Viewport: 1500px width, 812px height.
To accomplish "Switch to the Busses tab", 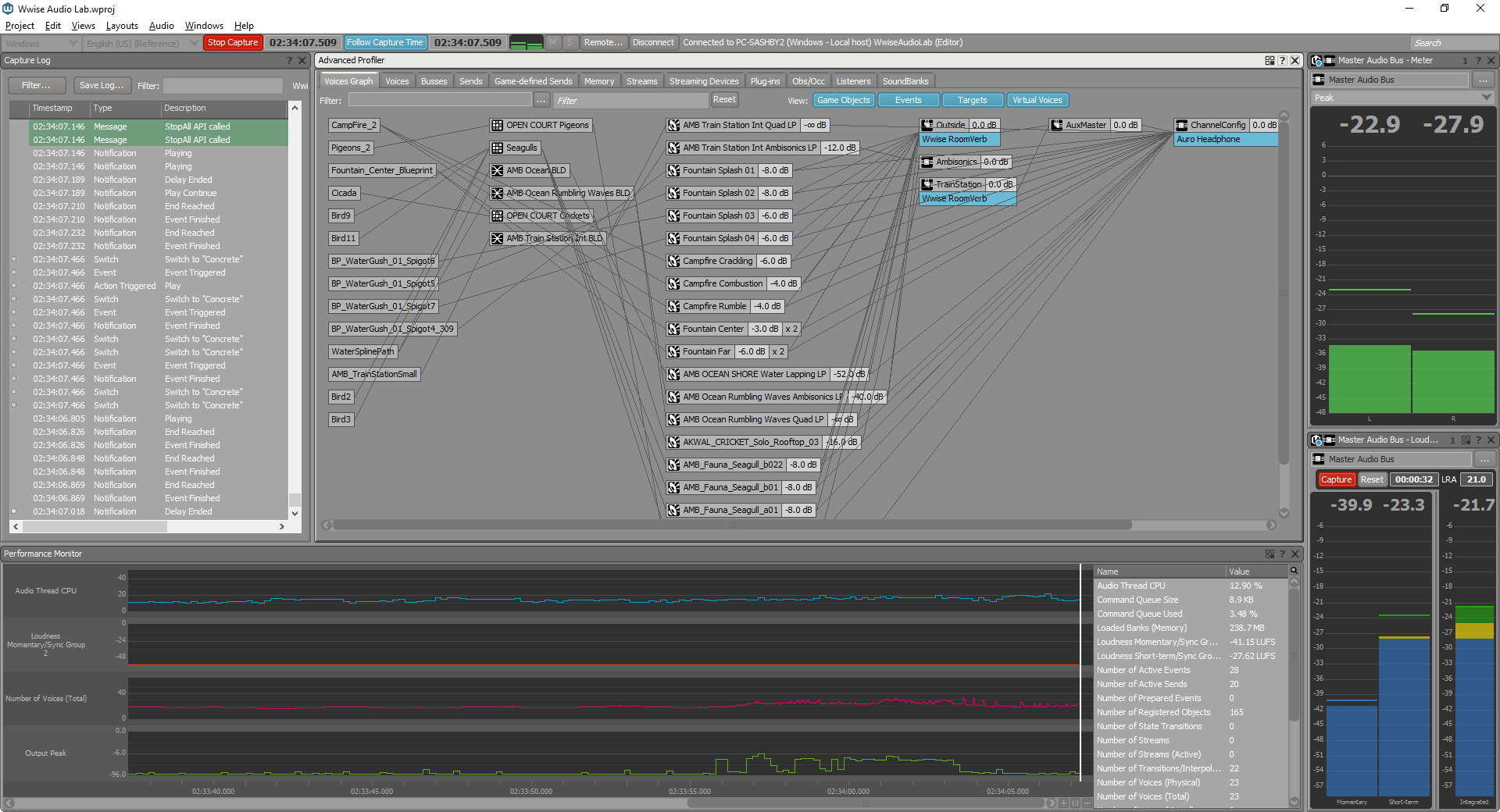I will [x=434, y=81].
